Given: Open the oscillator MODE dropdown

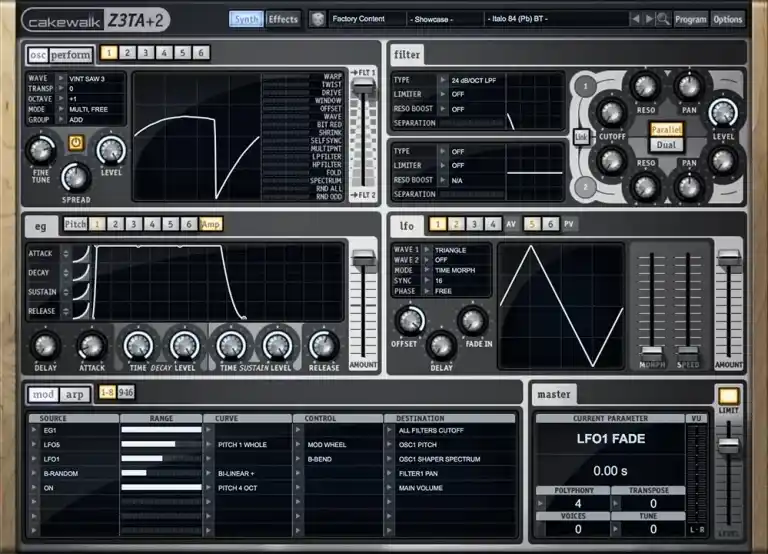Looking at the screenshot, I should tap(61, 109).
